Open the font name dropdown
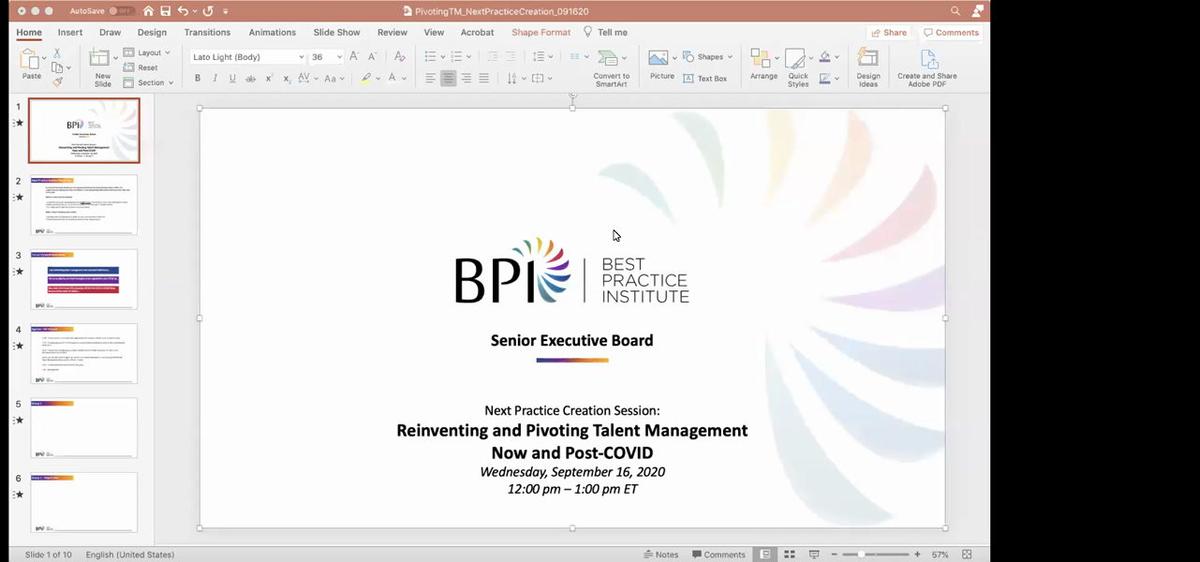The height and width of the screenshot is (562, 1200). coord(301,57)
